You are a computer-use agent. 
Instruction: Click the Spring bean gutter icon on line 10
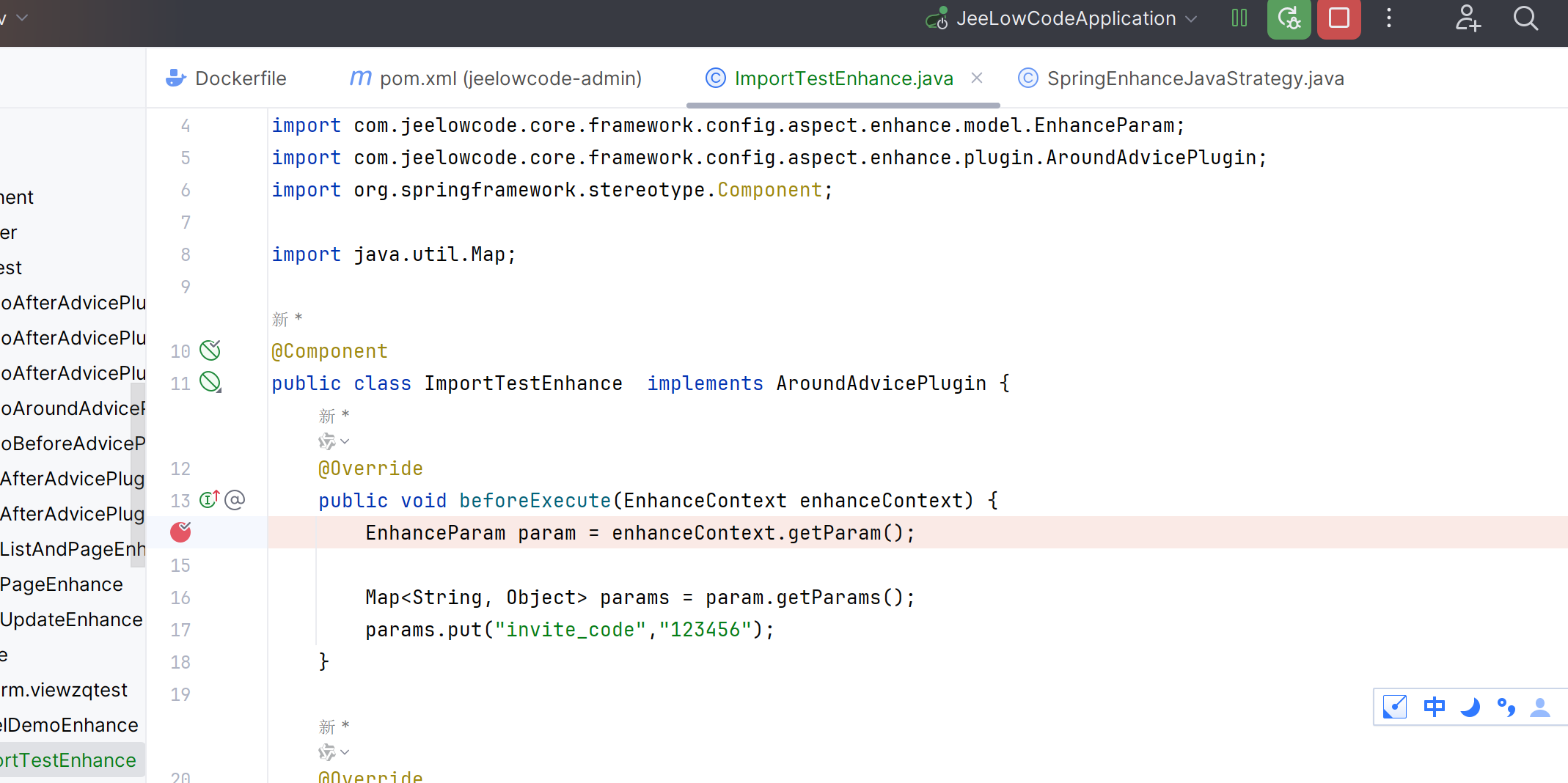point(210,350)
